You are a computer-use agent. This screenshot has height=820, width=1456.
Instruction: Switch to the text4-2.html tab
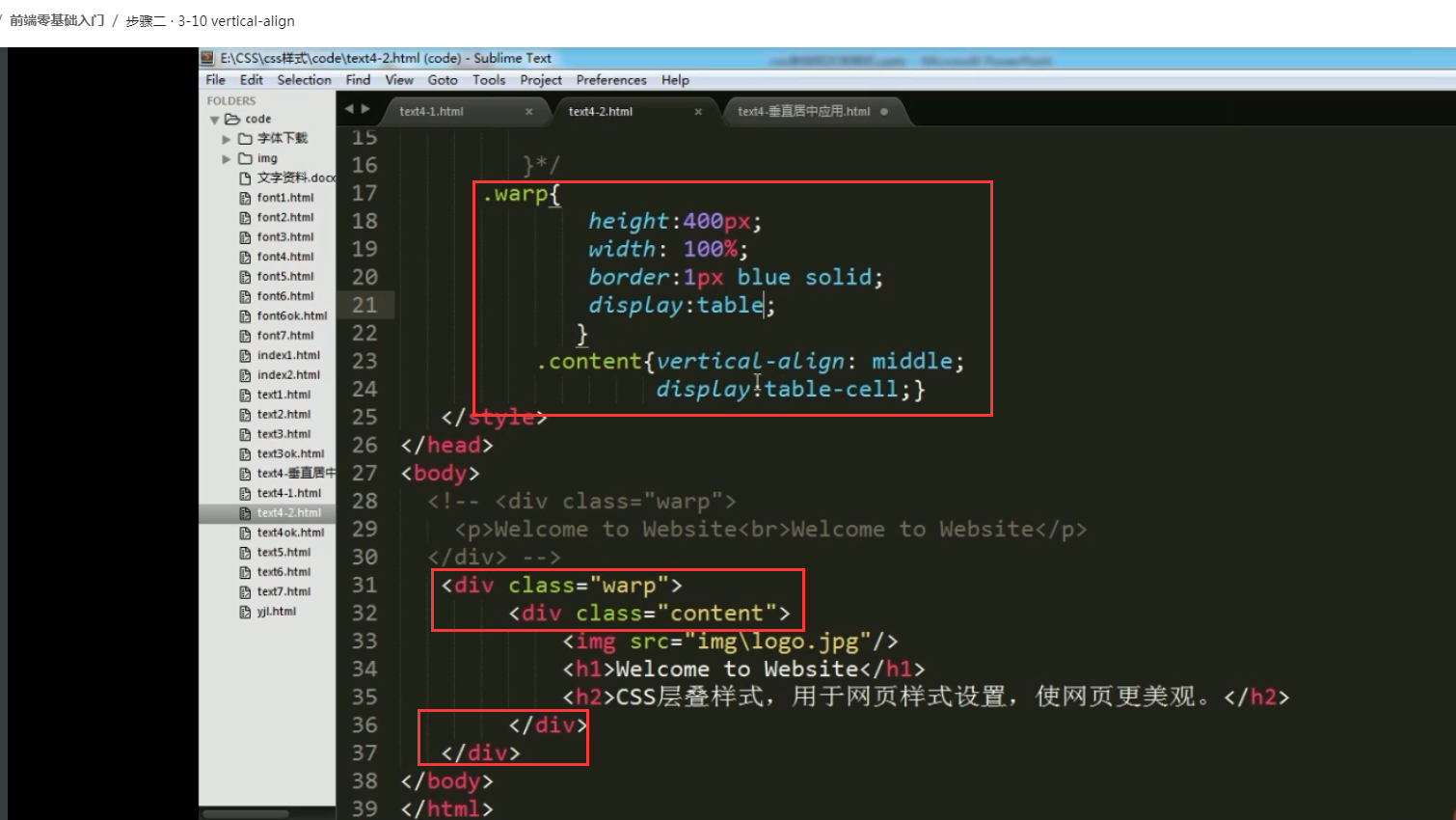635,112
